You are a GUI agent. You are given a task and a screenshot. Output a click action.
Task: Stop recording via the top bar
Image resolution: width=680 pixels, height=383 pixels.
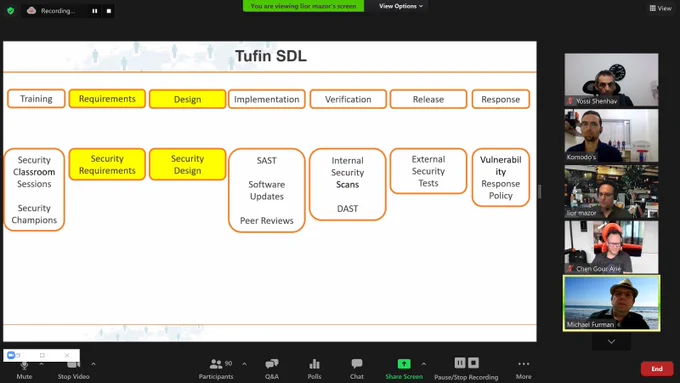(109, 11)
